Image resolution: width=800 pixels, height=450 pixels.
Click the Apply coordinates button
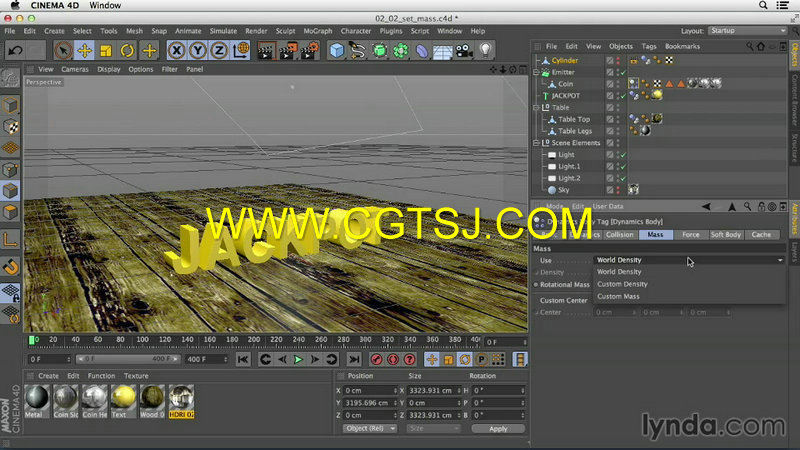click(x=498, y=429)
